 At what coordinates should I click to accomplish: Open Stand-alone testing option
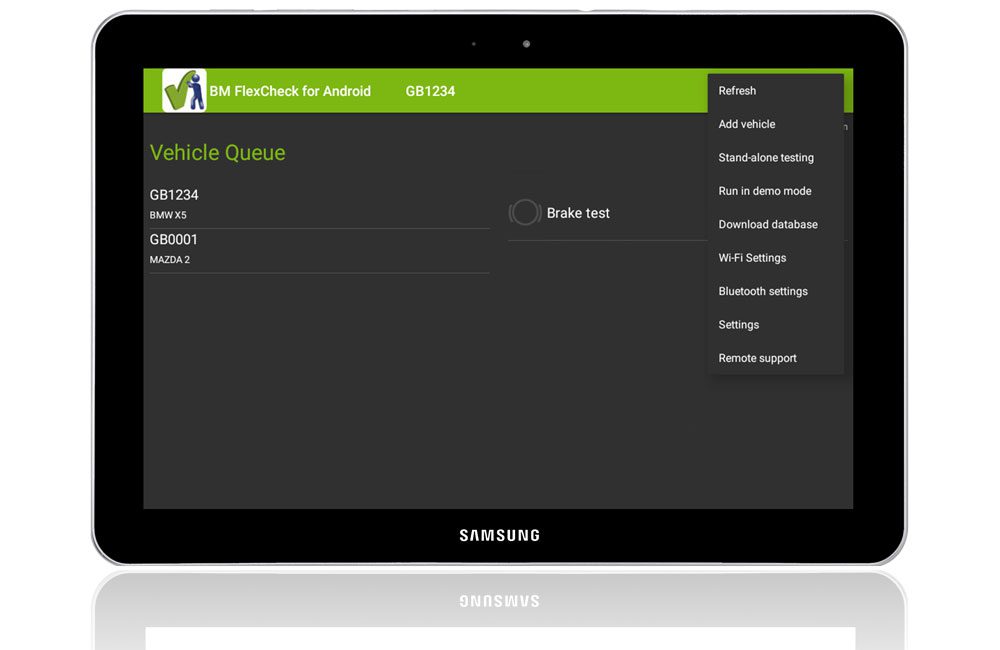(x=766, y=158)
